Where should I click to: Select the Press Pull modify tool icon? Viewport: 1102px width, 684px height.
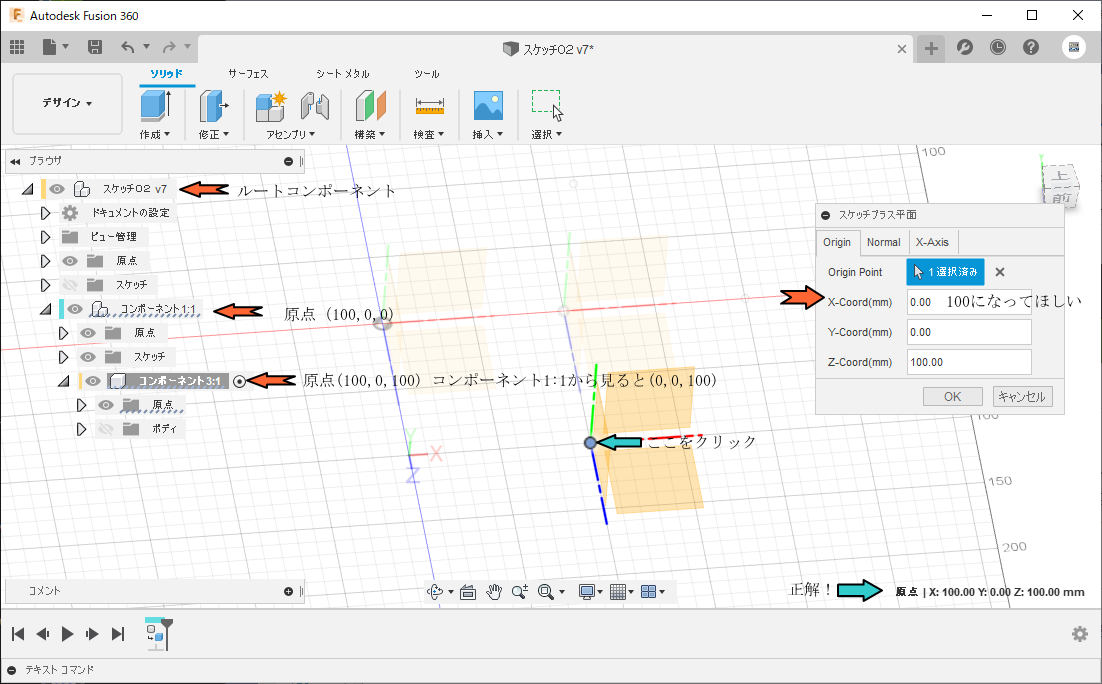click(214, 106)
